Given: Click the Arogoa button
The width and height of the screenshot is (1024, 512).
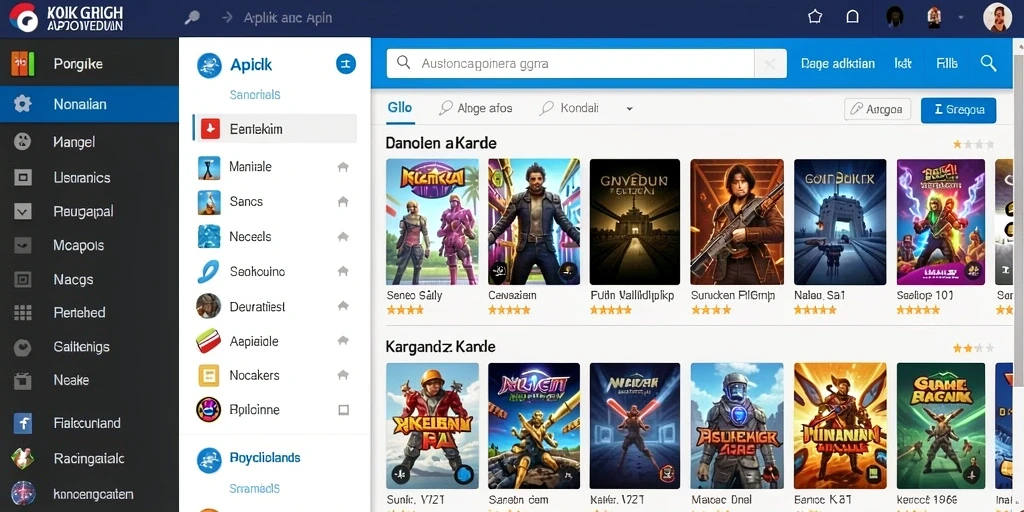Looking at the screenshot, I should coord(877,110).
